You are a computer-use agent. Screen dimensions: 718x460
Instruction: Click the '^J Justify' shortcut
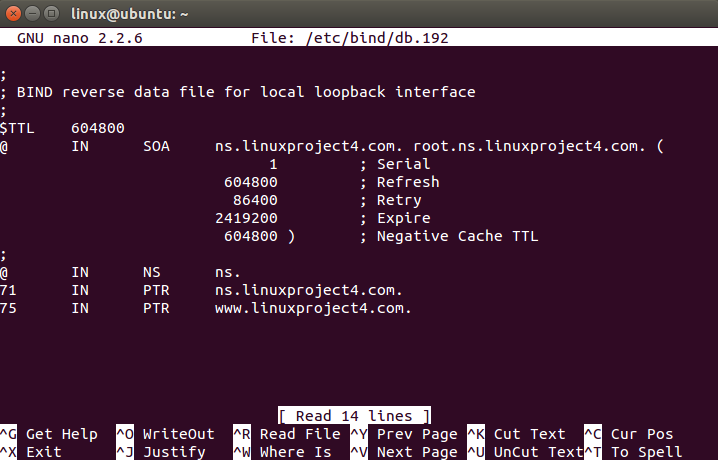point(161,452)
